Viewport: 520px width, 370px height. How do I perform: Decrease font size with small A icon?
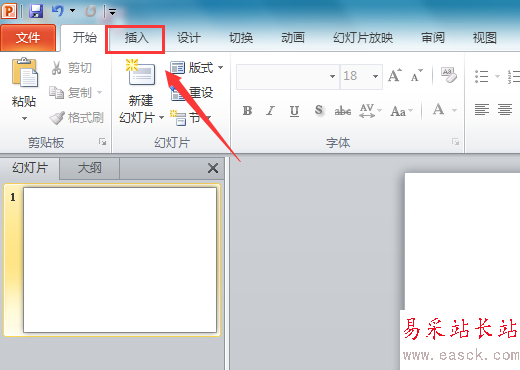[416, 76]
